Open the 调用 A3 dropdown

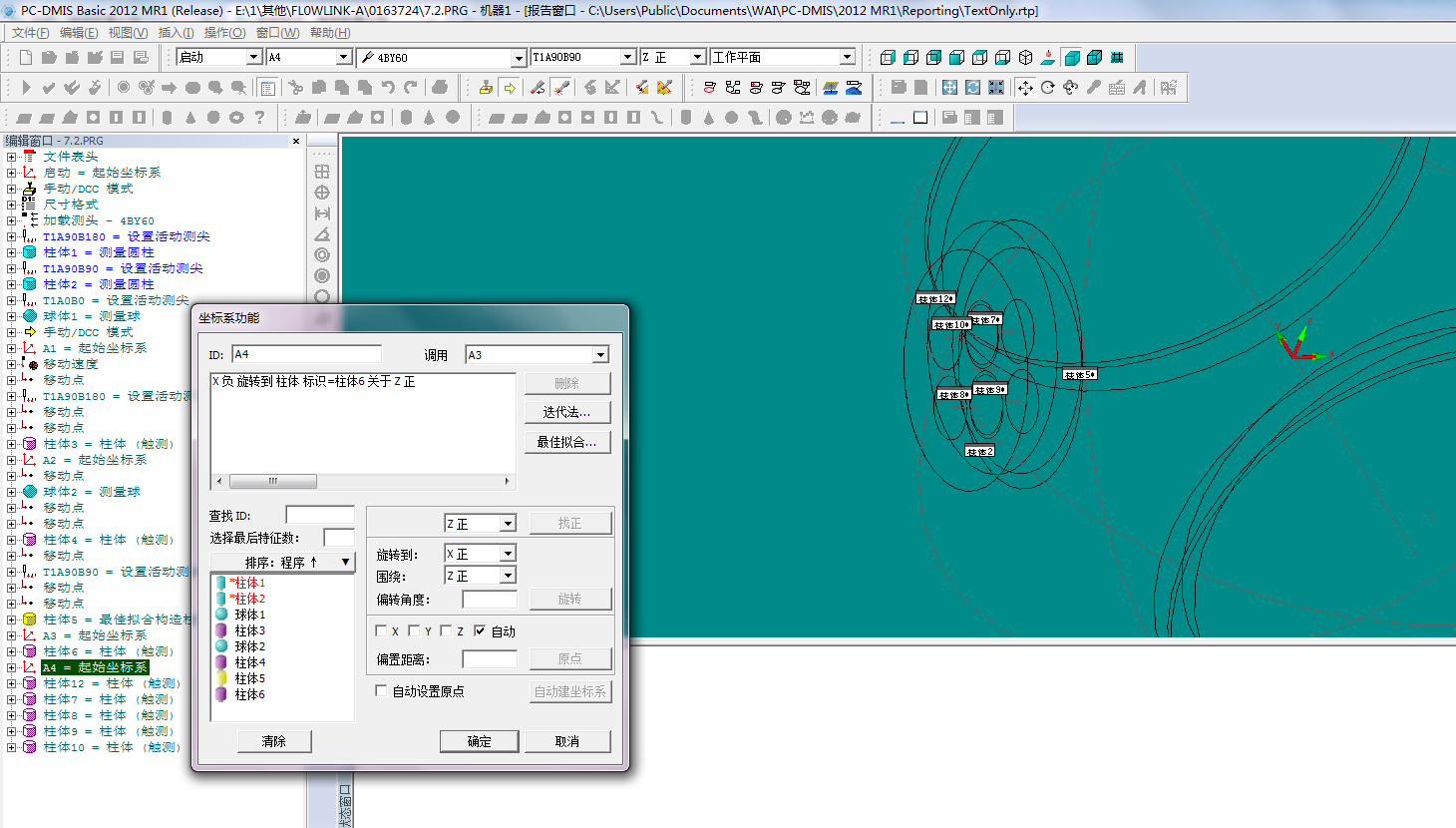[600, 355]
